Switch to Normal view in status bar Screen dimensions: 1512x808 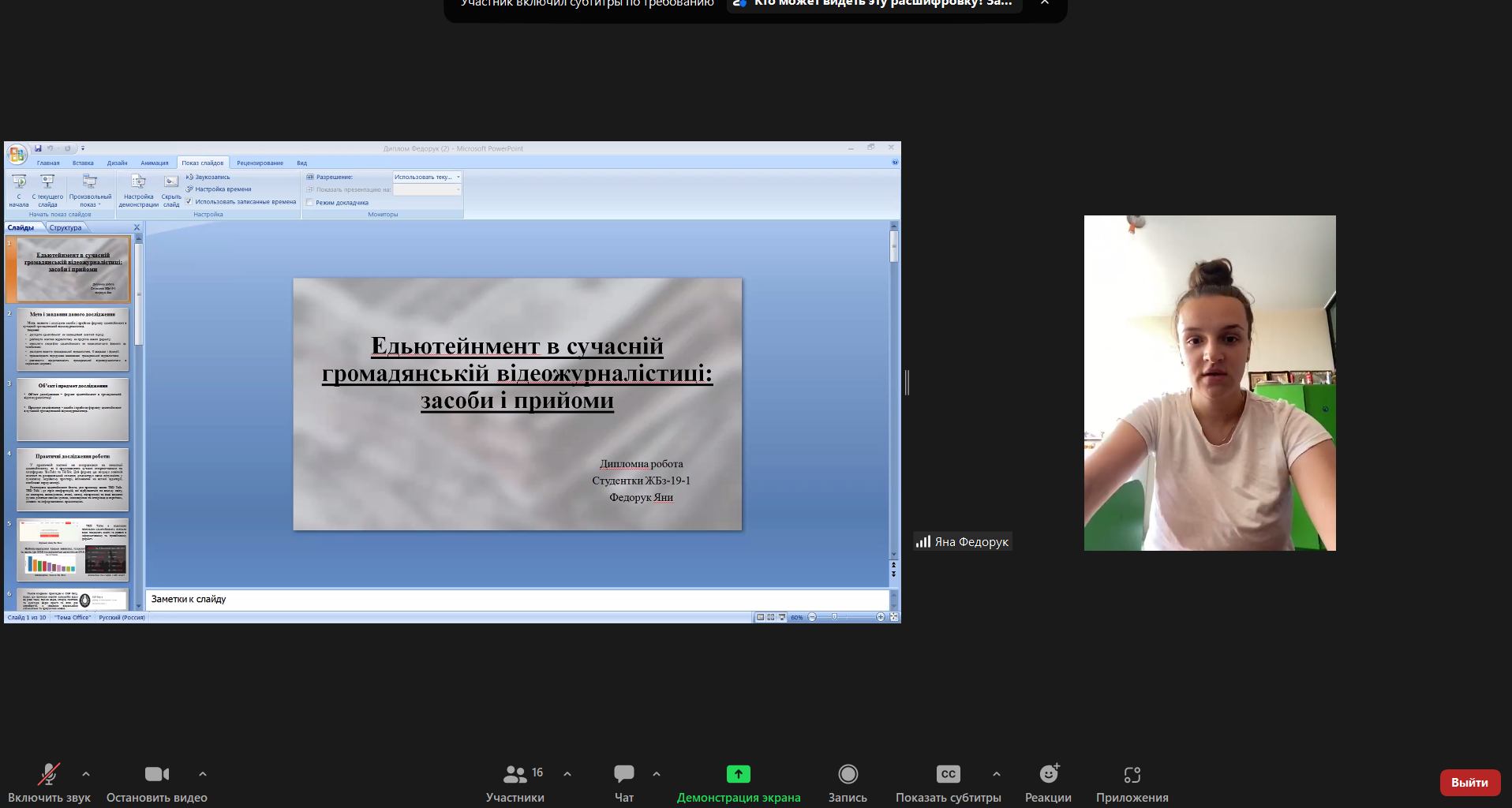pos(760,617)
